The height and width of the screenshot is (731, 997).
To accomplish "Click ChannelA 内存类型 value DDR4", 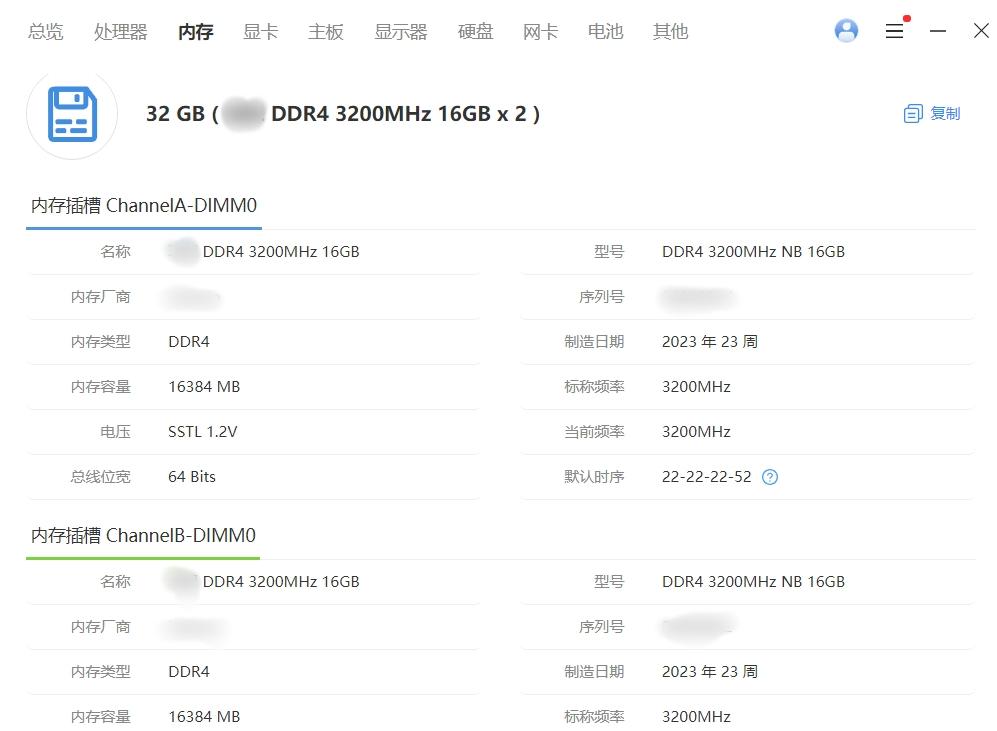I will click(x=189, y=342).
